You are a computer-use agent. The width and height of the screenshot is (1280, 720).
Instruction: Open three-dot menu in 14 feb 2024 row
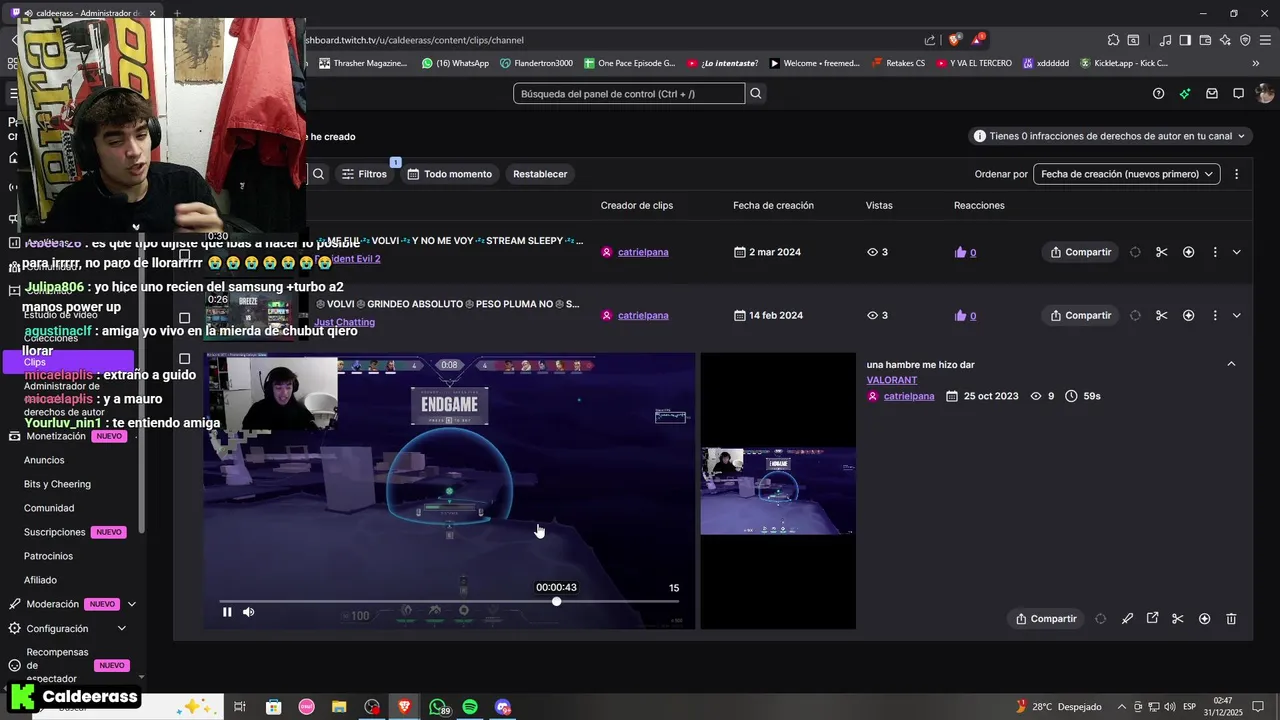click(x=1215, y=315)
